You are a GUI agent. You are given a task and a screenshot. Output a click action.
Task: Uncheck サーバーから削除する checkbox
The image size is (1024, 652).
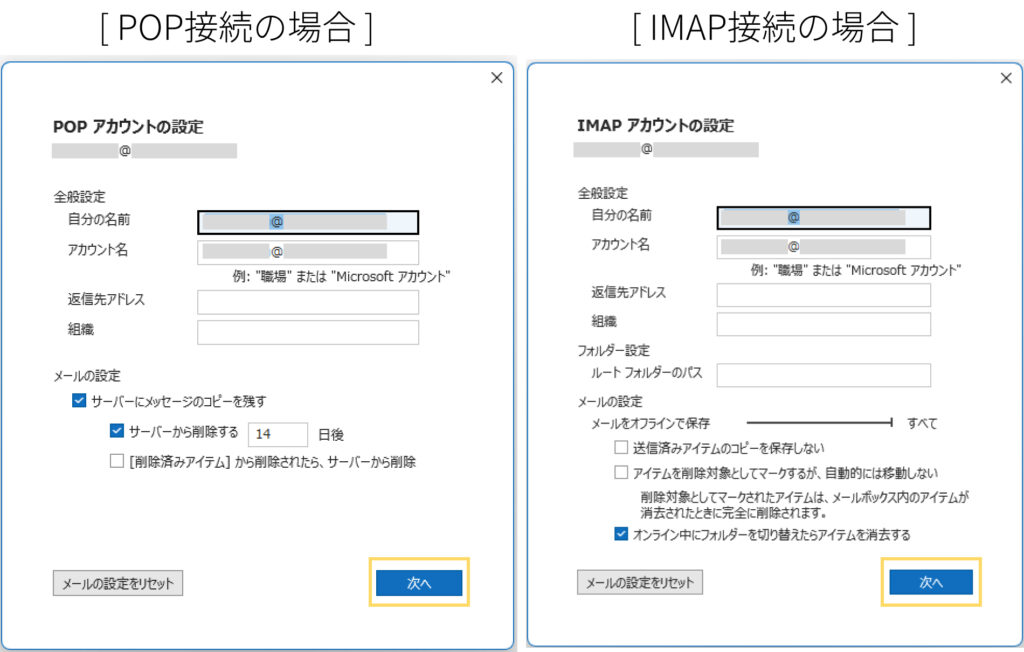117,432
